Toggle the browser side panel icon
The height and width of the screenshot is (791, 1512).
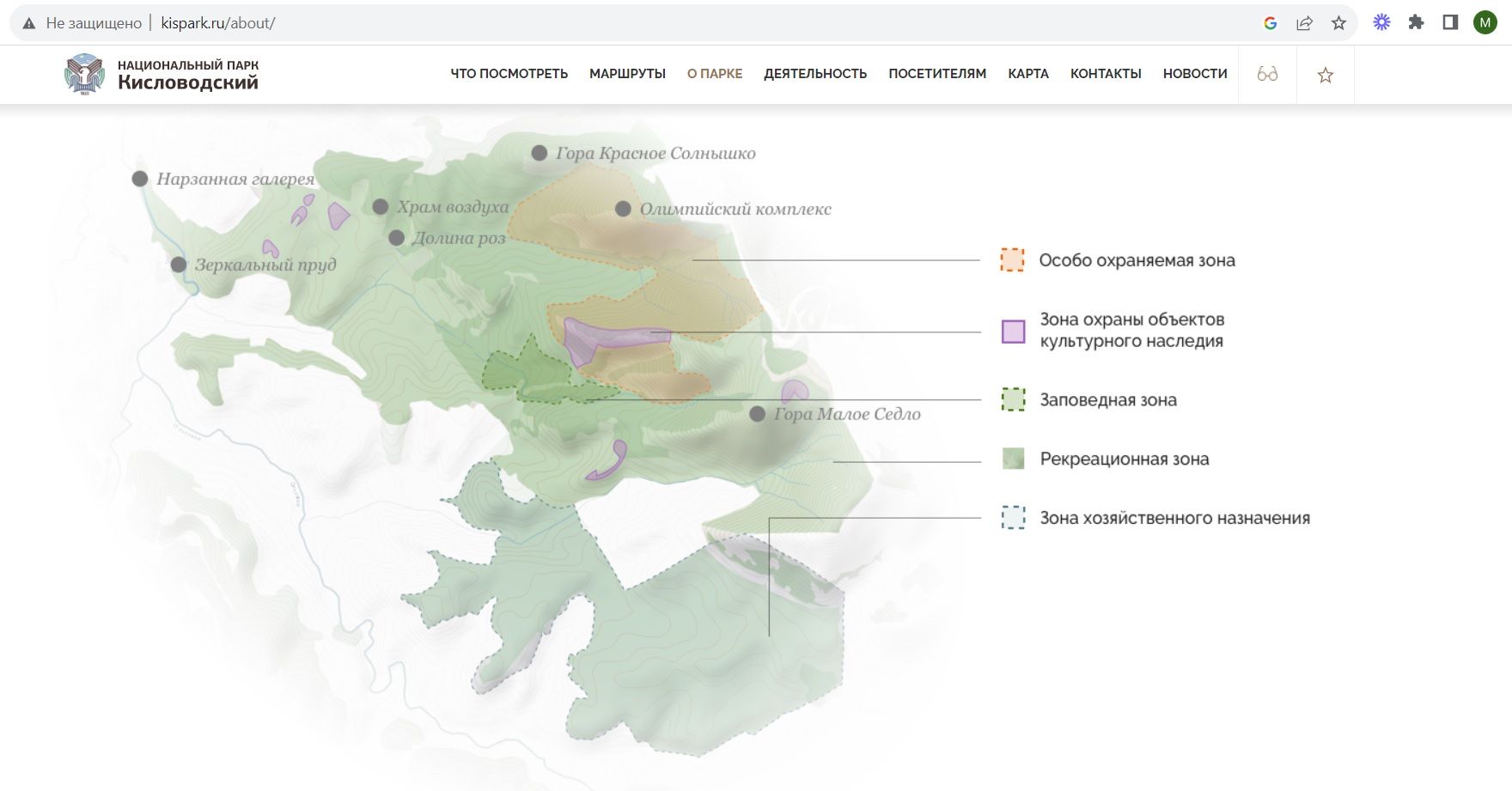click(1450, 23)
